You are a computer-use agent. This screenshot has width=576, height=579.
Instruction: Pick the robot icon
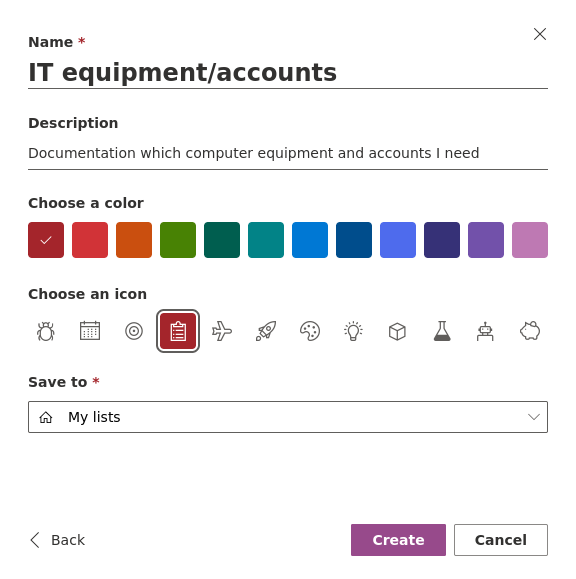pos(486,331)
